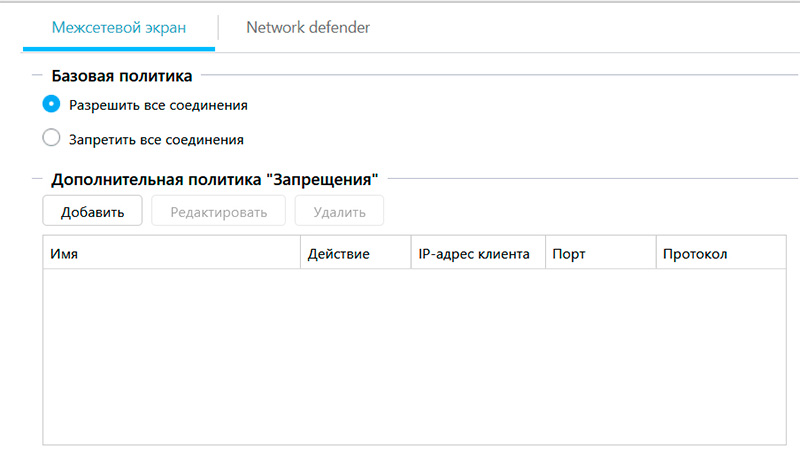Screen dimensions: 800x464
Task: Select the Запретить все соединения radio button
Action: pos(52,139)
